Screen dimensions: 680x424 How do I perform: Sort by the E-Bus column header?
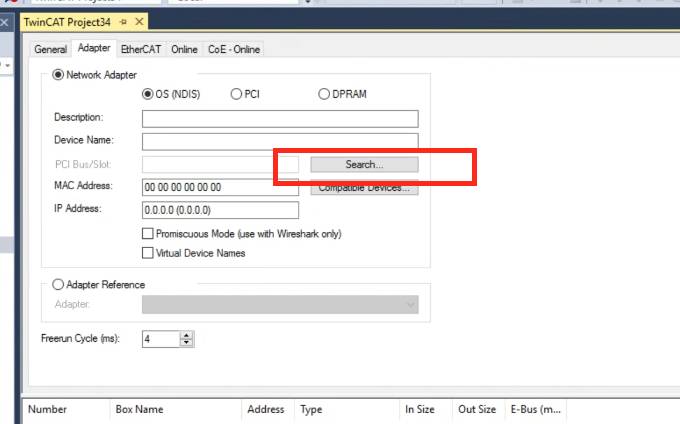click(536, 409)
